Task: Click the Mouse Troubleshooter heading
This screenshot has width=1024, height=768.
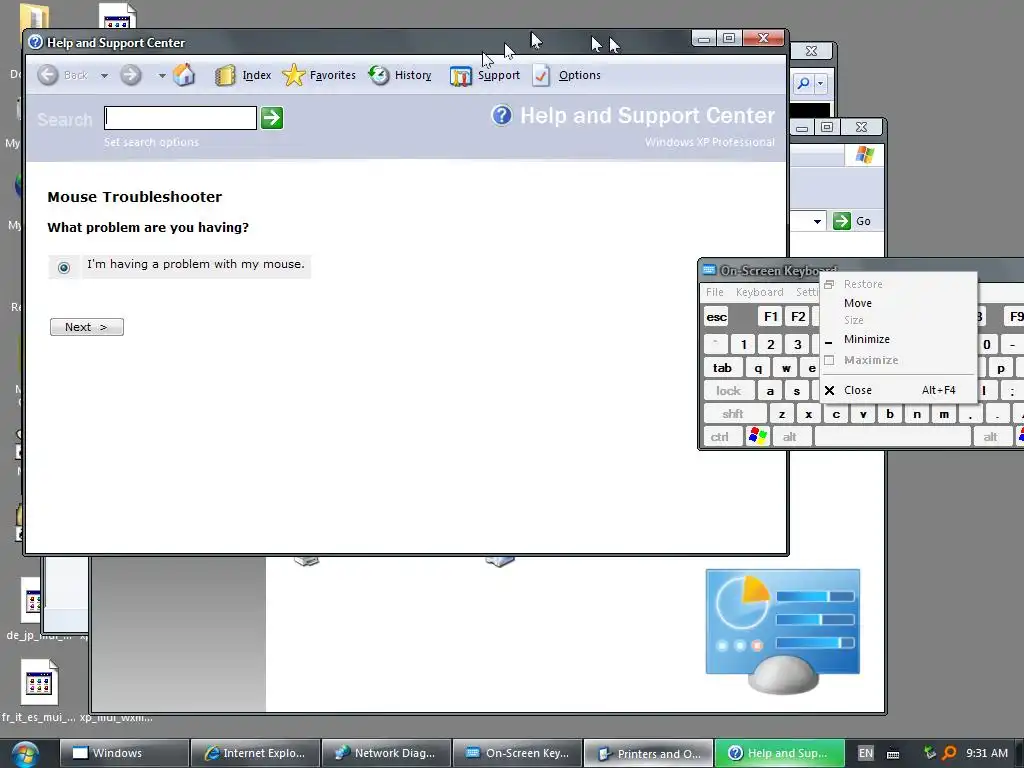Action: [135, 197]
